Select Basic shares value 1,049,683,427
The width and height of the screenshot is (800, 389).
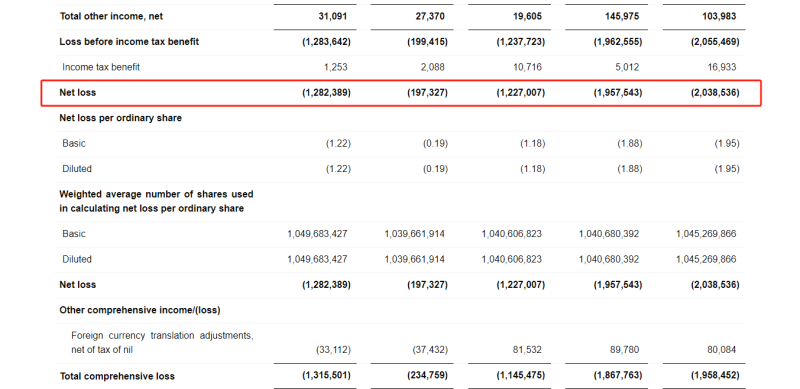pos(317,234)
